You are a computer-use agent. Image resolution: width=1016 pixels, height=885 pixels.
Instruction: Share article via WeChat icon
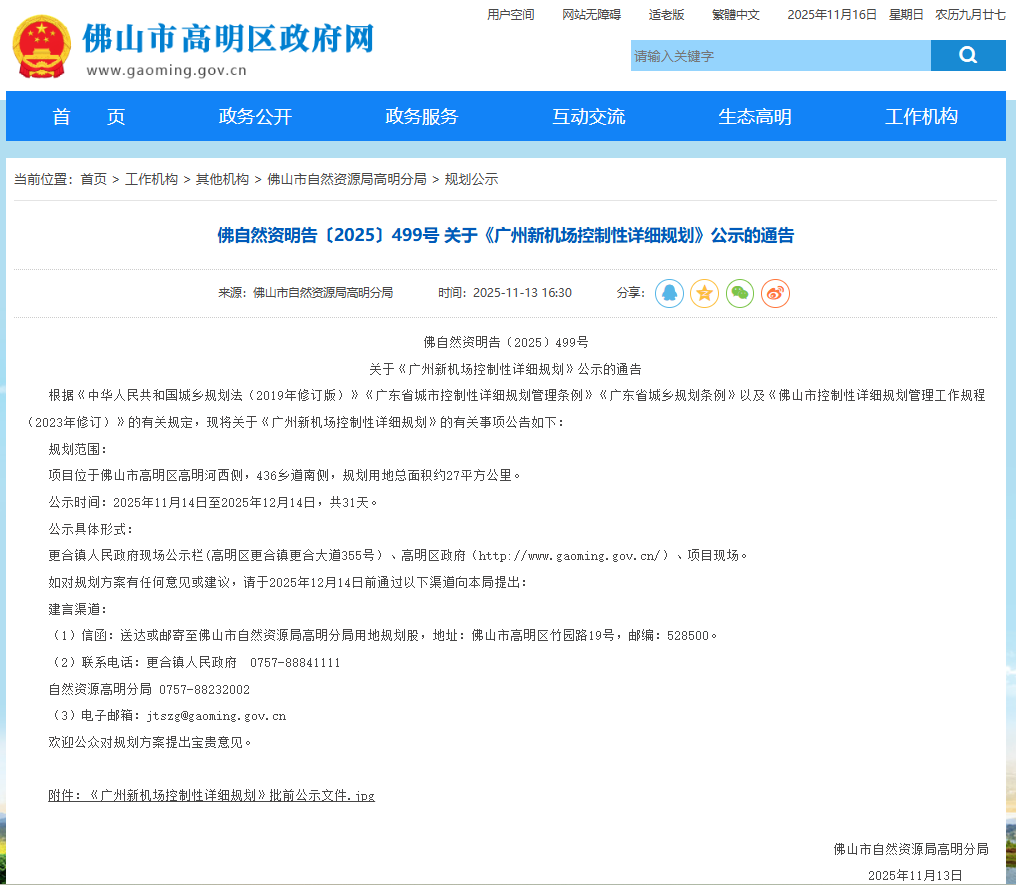click(x=740, y=293)
